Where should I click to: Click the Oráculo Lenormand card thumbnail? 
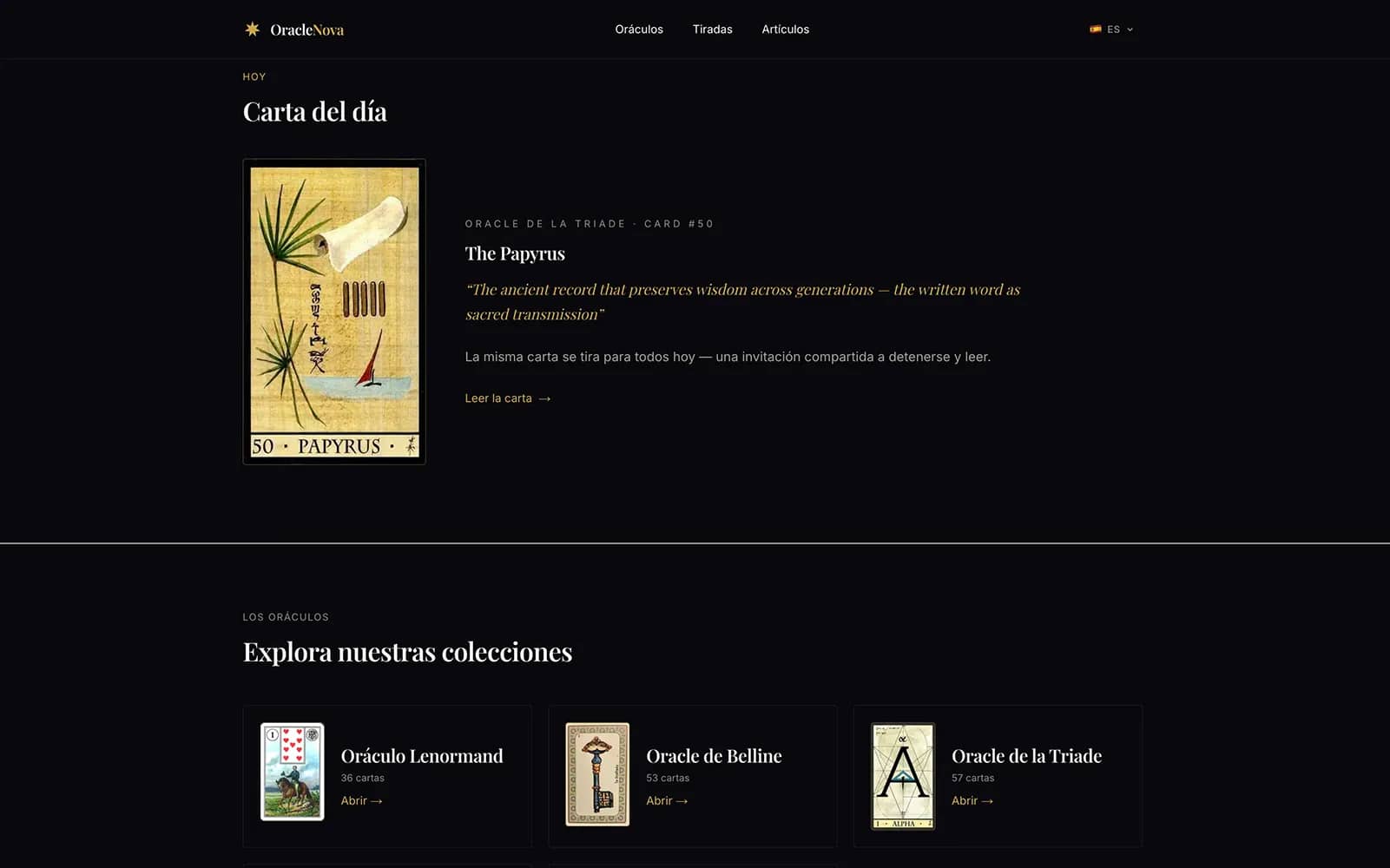pyautogui.click(x=293, y=772)
